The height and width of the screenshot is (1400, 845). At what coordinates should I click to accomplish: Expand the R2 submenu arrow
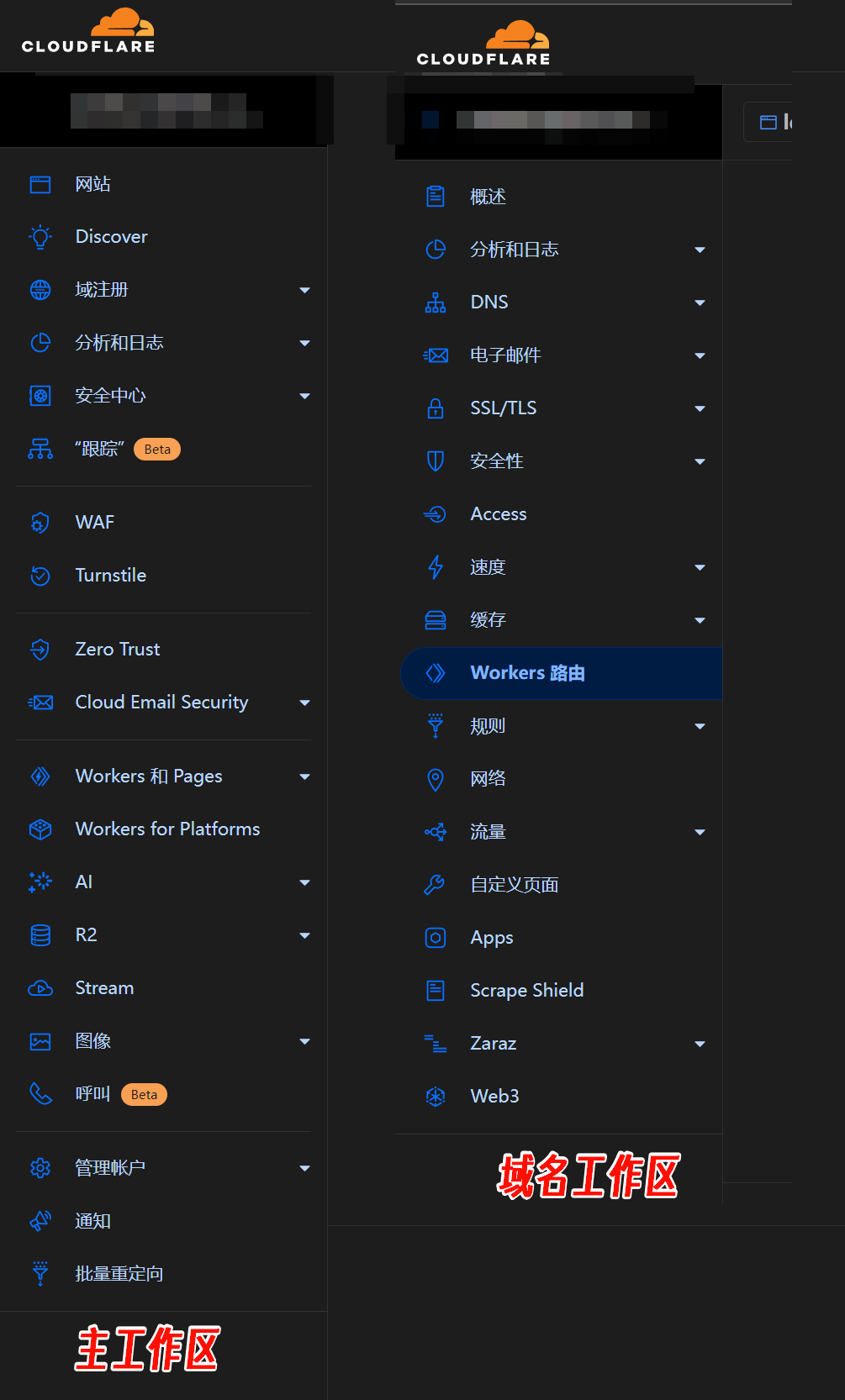tap(305, 935)
